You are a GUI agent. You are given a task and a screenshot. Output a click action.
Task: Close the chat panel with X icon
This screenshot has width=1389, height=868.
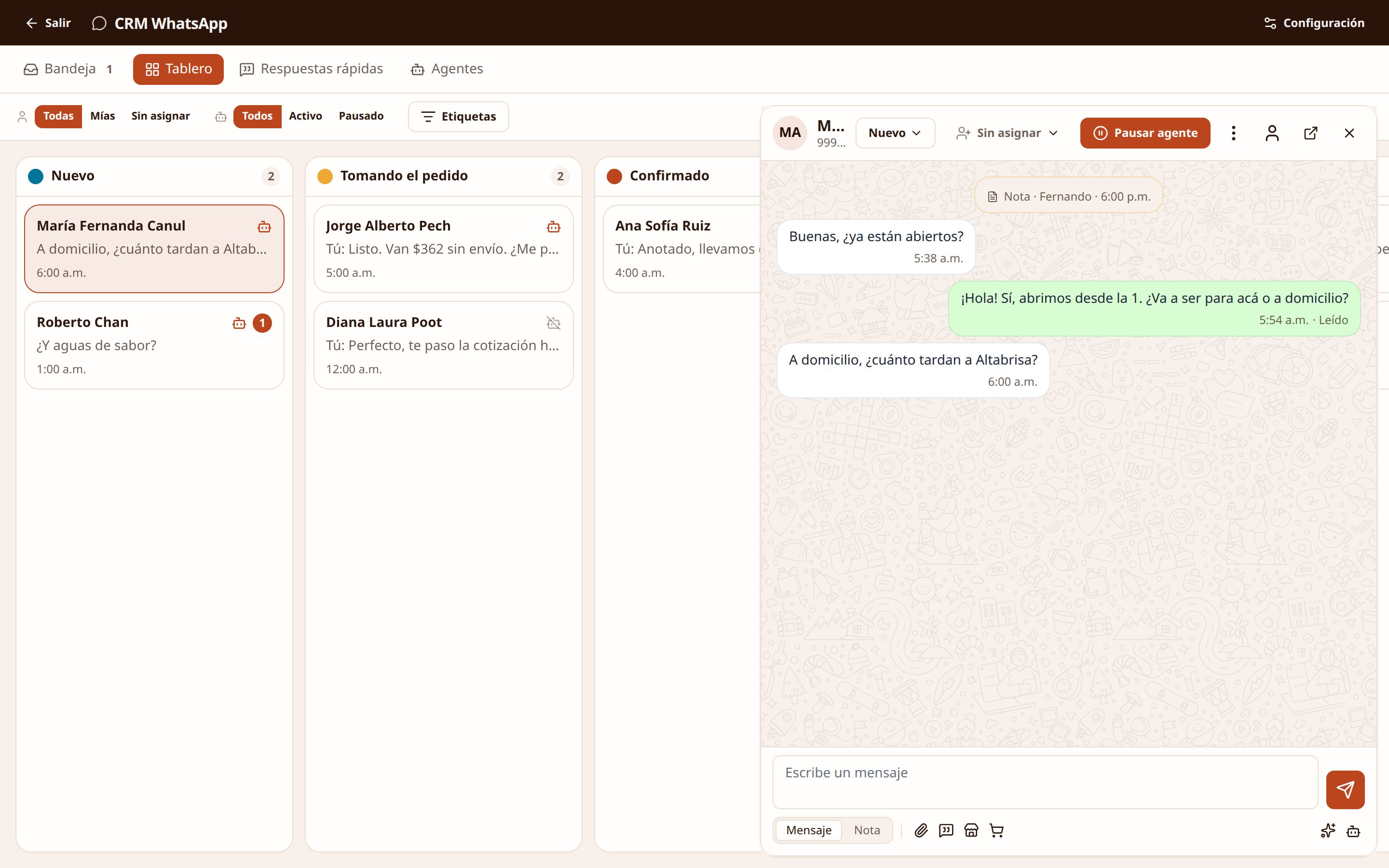pos(1349,133)
